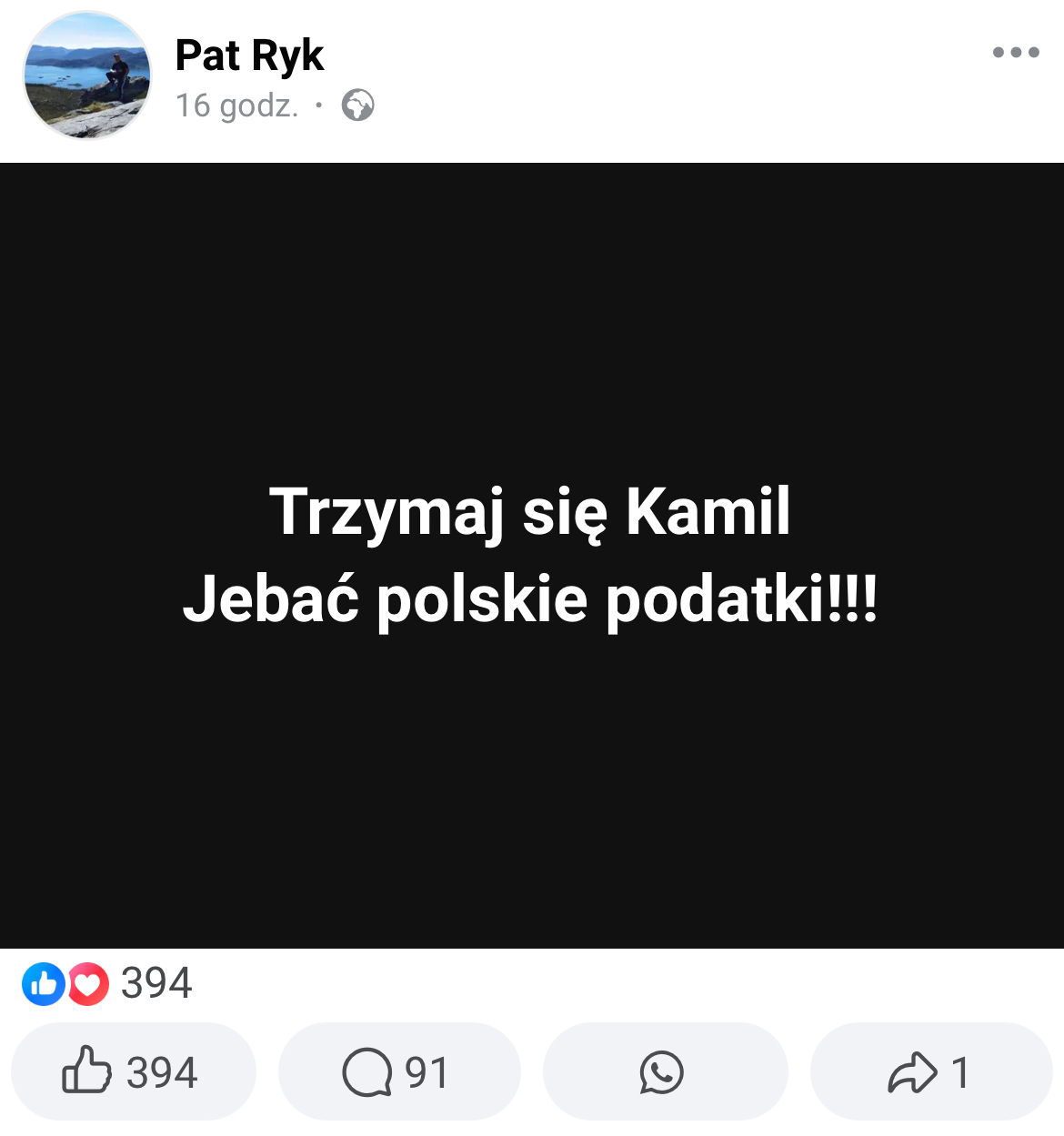Click the comment speech bubble icon
This screenshot has width=1064, height=1136.
[x=367, y=1072]
